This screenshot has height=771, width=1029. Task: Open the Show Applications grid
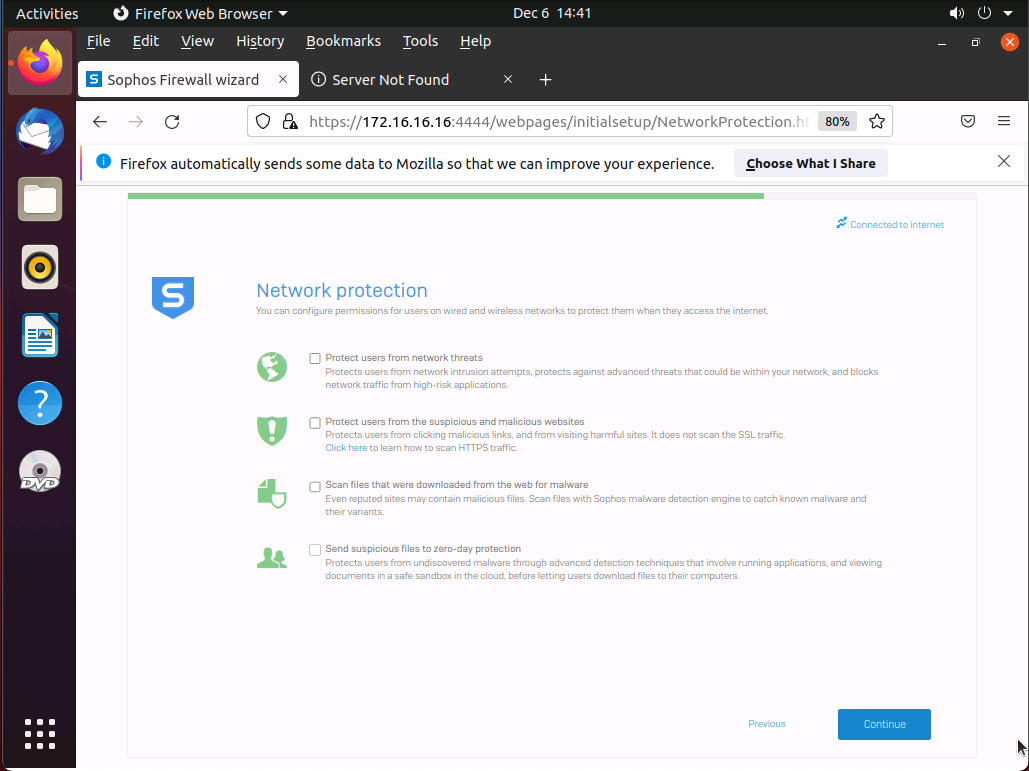(40, 733)
